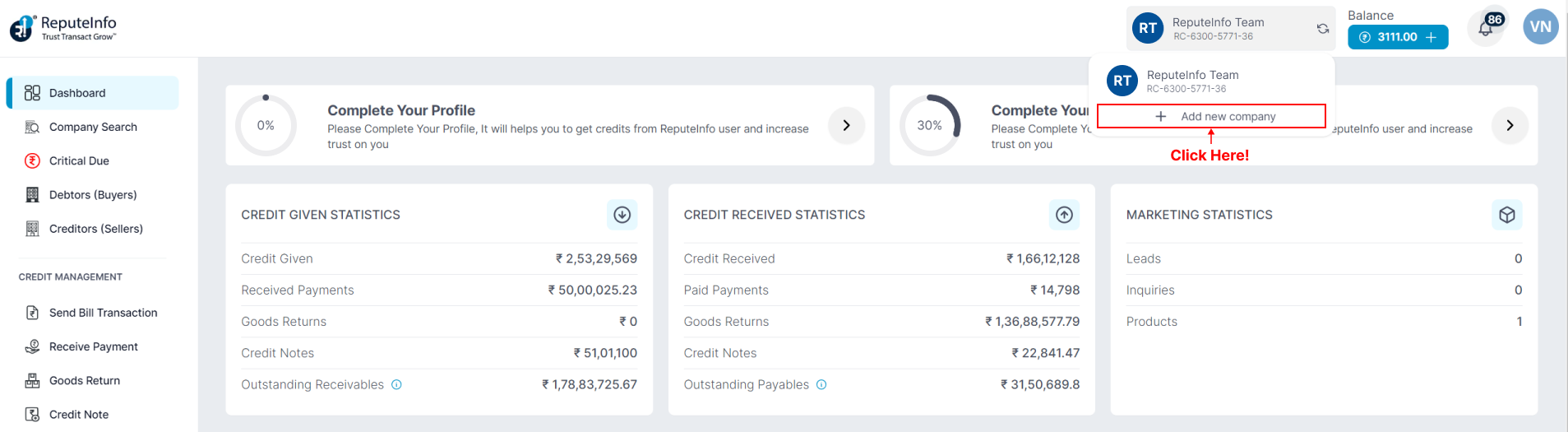Expand the 30% profile card arrow
1568x432 pixels.
pos(1510,126)
